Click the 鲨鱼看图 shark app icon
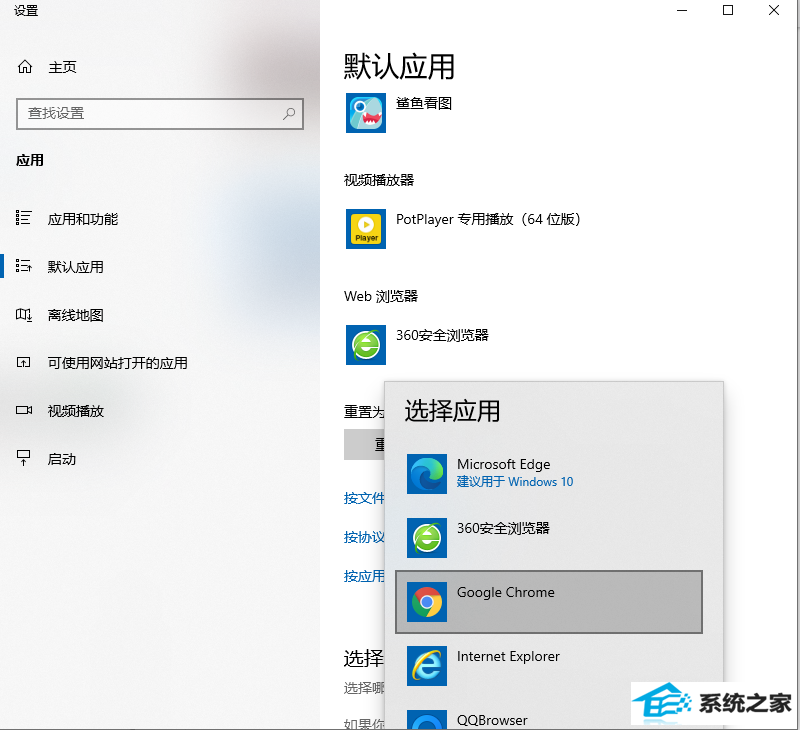Screen dimensions: 800x730 (x=366, y=113)
